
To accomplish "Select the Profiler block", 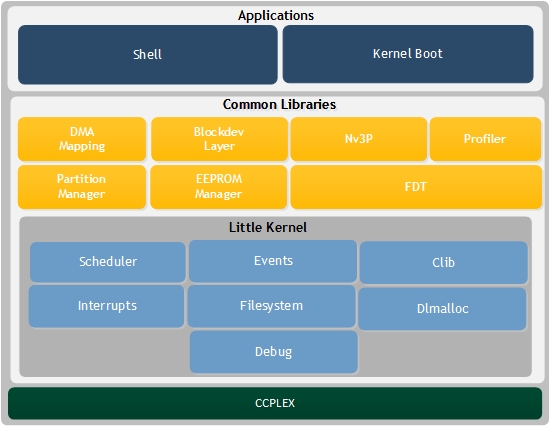I will tap(485, 139).
